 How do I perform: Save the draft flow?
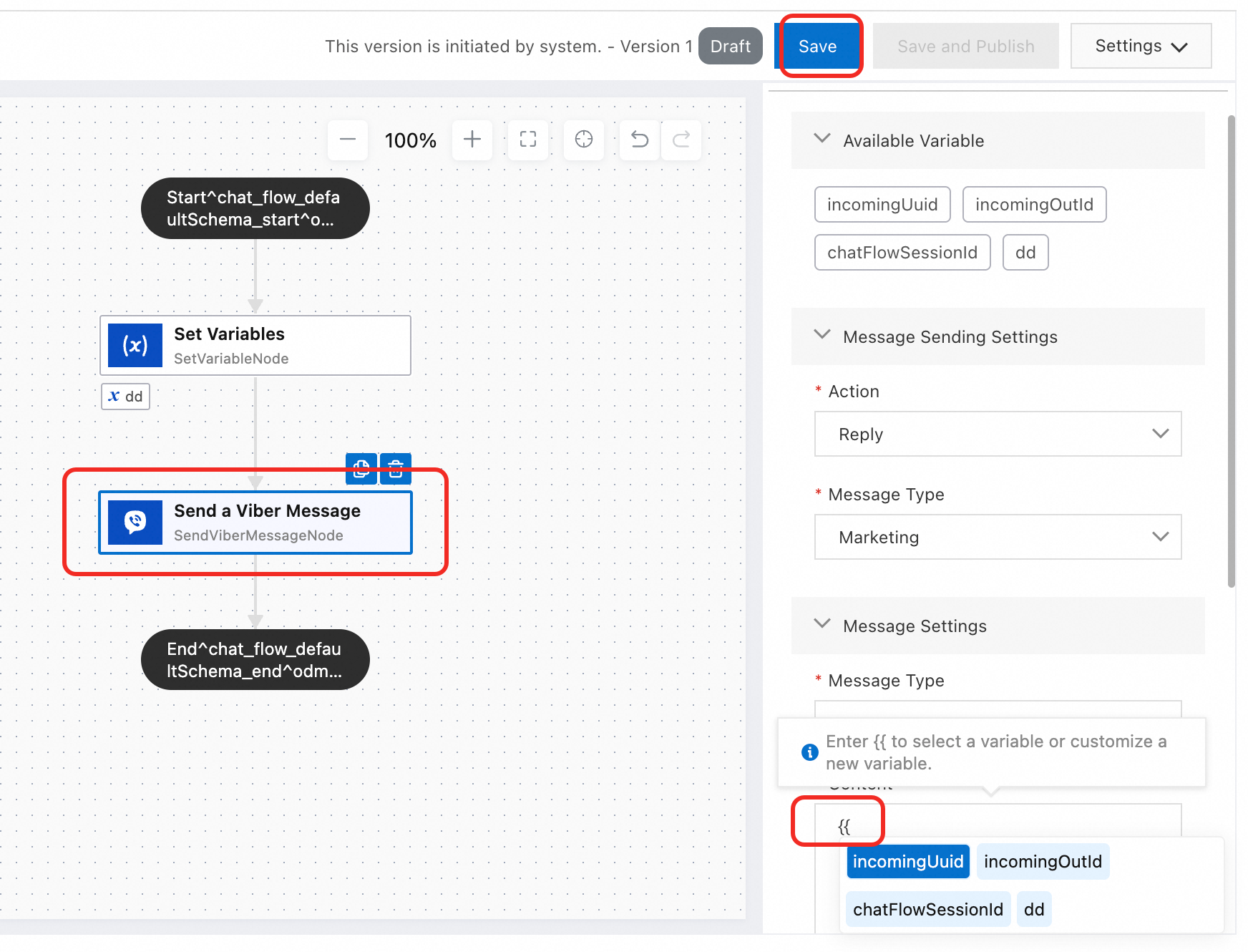pyautogui.click(x=818, y=47)
